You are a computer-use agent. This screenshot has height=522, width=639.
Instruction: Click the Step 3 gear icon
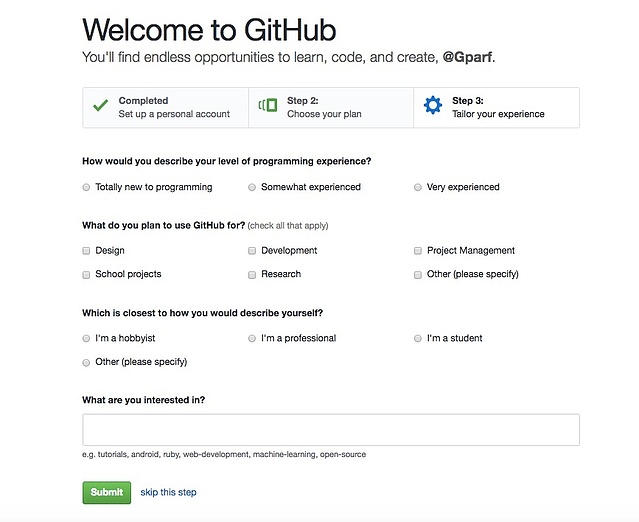(432, 106)
